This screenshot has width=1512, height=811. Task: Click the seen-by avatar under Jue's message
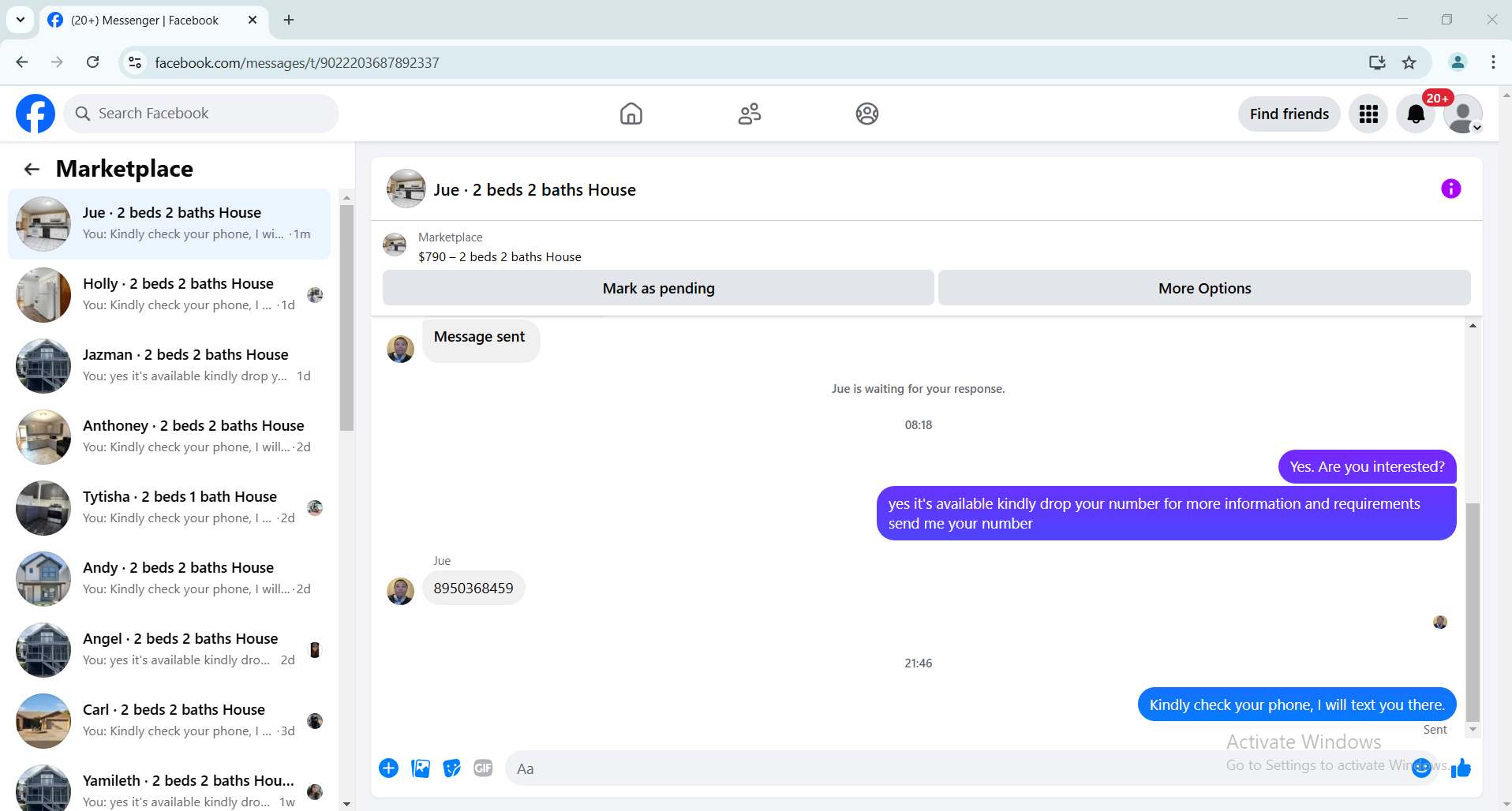pyautogui.click(x=1440, y=622)
